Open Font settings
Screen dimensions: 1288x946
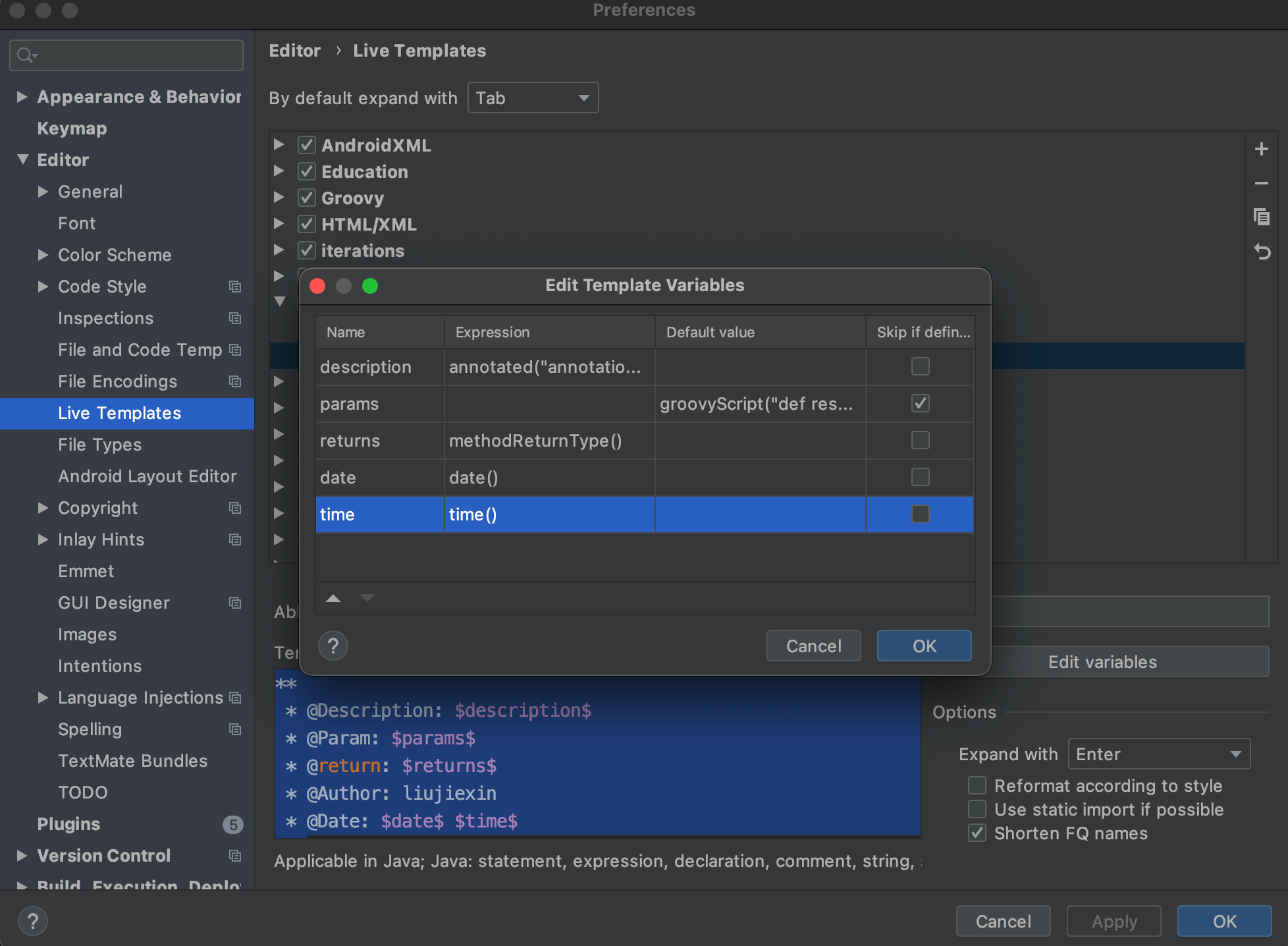76,223
